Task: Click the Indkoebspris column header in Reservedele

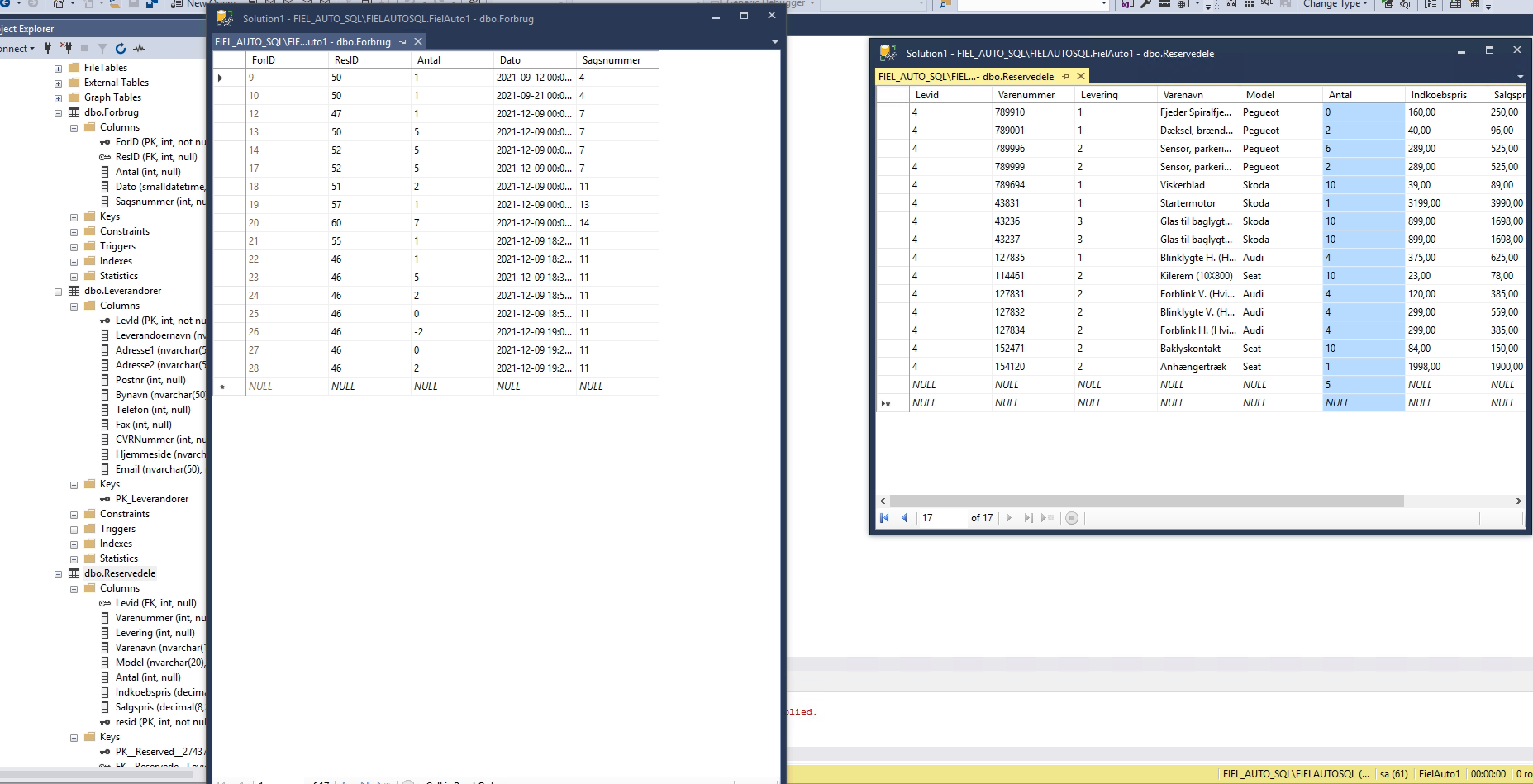Action: pyautogui.click(x=1446, y=95)
